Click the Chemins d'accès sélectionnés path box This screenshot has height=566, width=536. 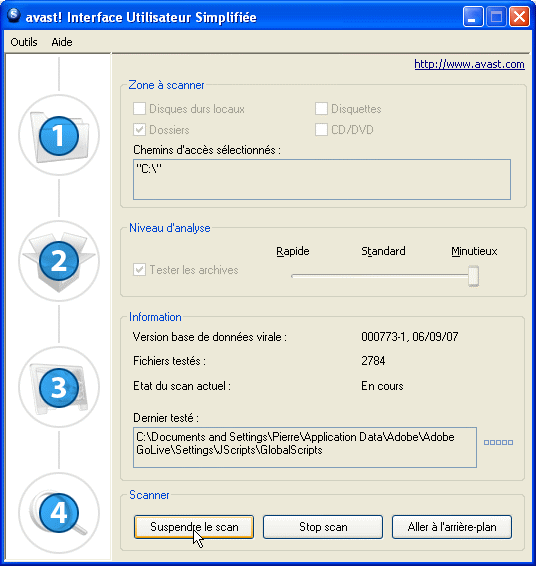coord(322,179)
